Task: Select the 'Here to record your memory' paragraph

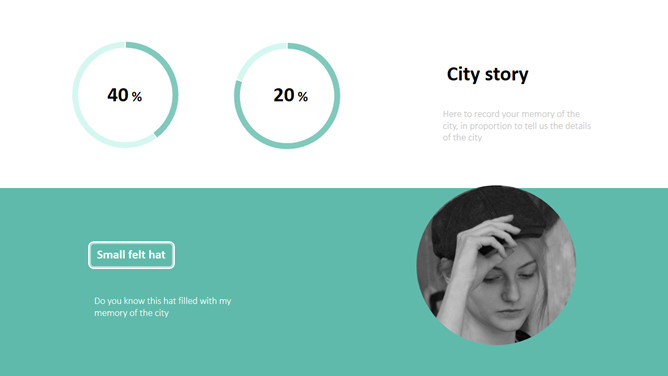Action: point(516,126)
